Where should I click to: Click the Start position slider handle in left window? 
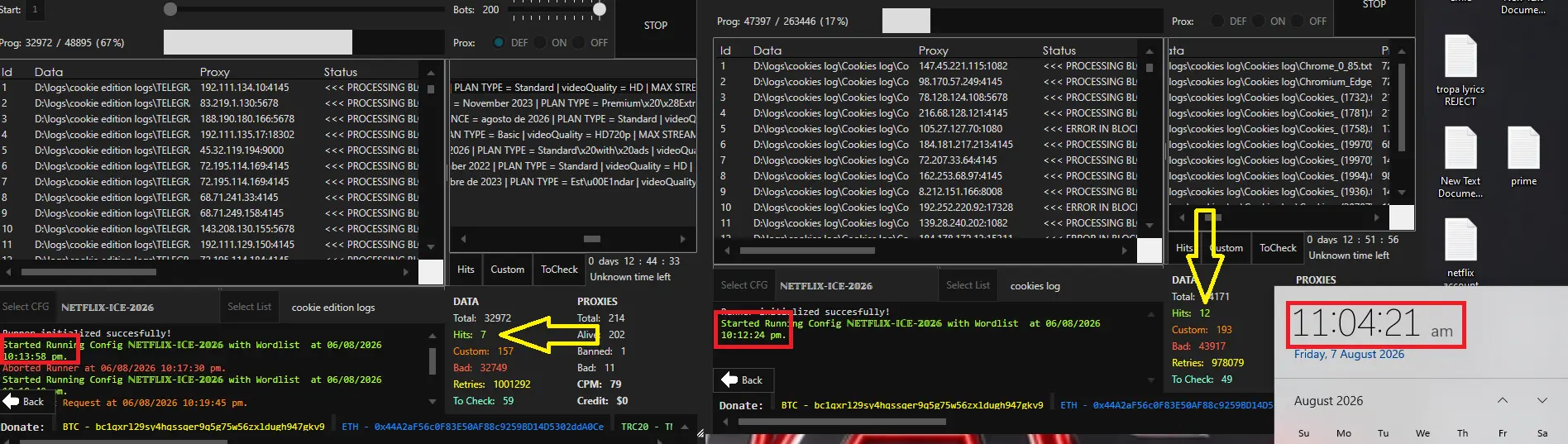pos(170,9)
